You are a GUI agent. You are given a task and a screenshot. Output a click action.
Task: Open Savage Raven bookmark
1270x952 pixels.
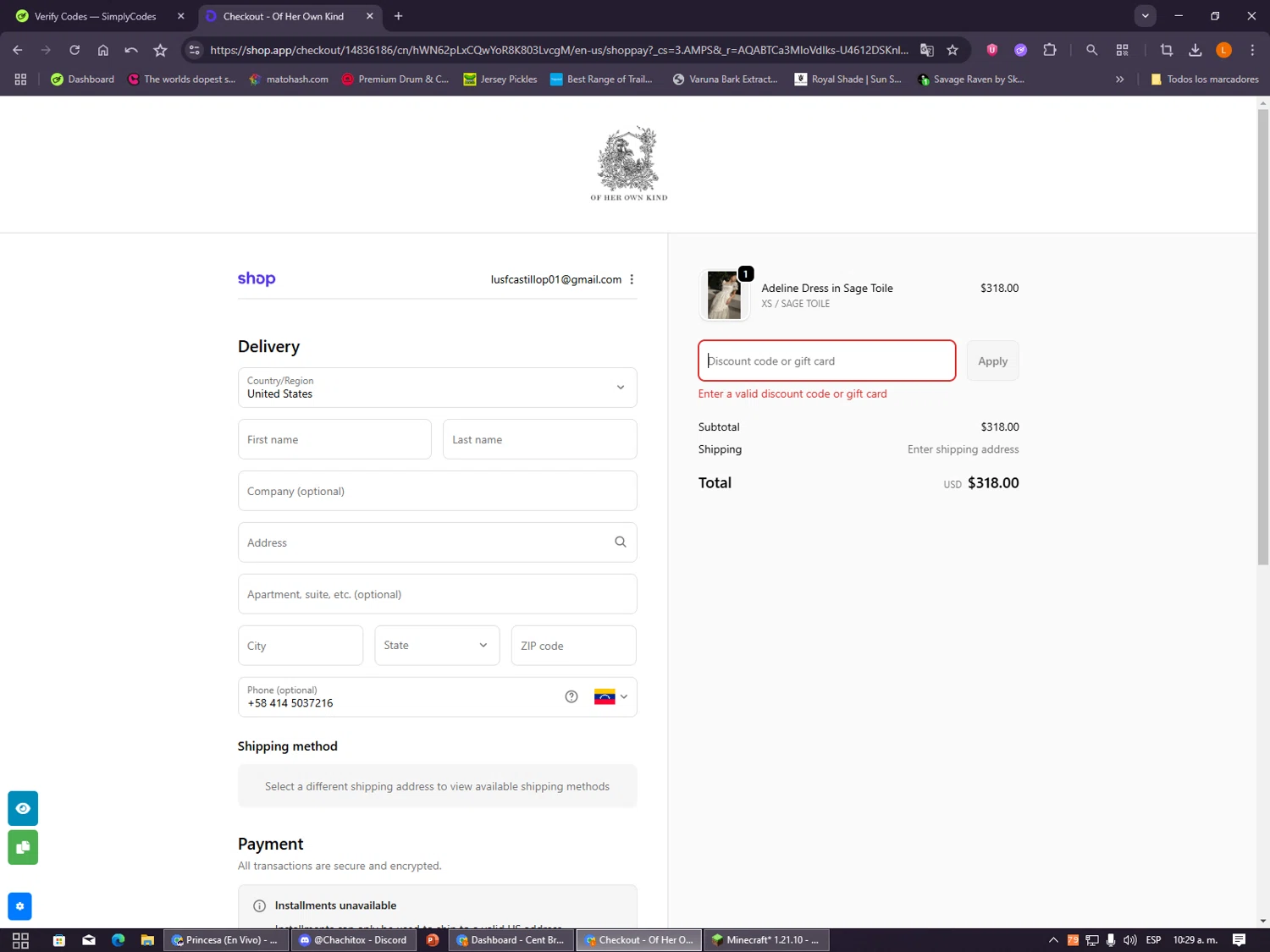971,79
